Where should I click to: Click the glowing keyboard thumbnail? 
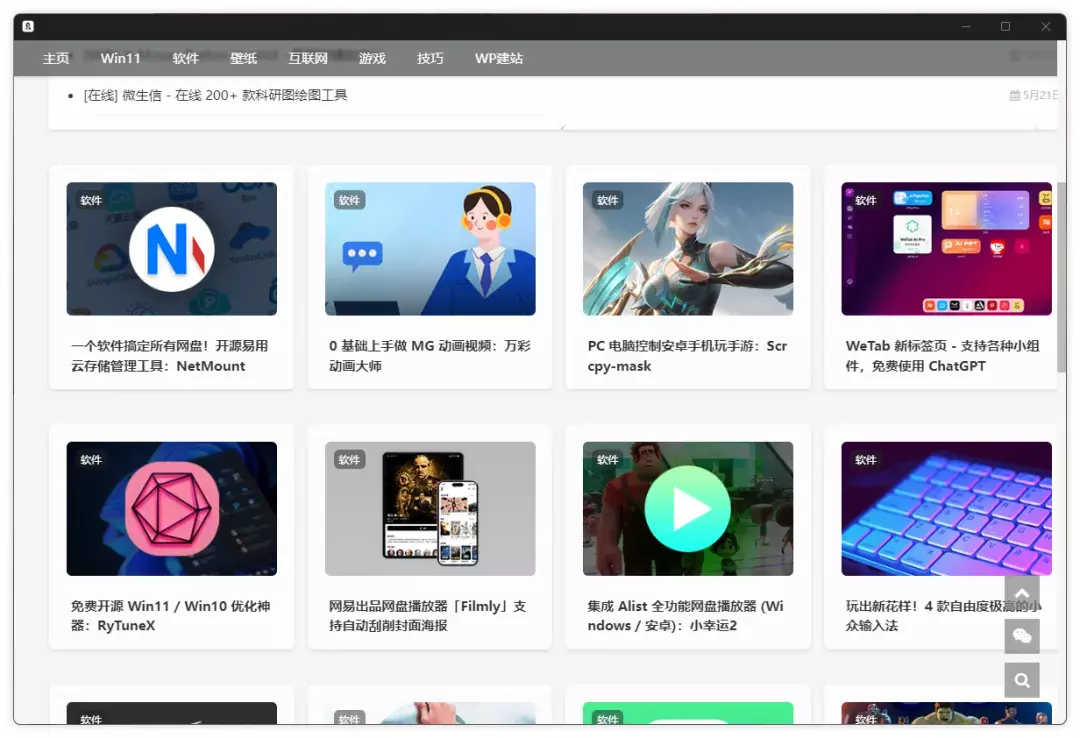click(x=946, y=509)
